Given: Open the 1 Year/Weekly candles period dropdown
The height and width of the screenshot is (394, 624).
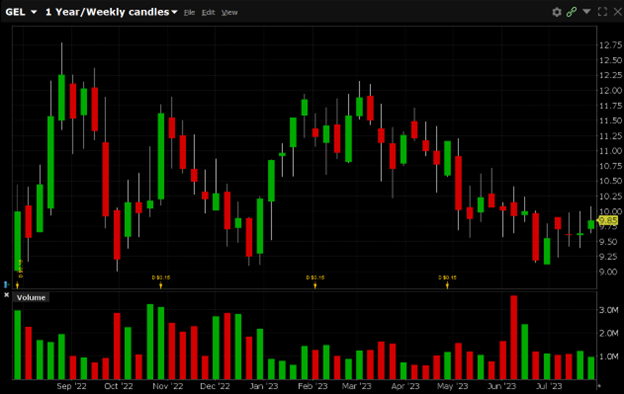Looking at the screenshot, I should click(x=111, y=12).
